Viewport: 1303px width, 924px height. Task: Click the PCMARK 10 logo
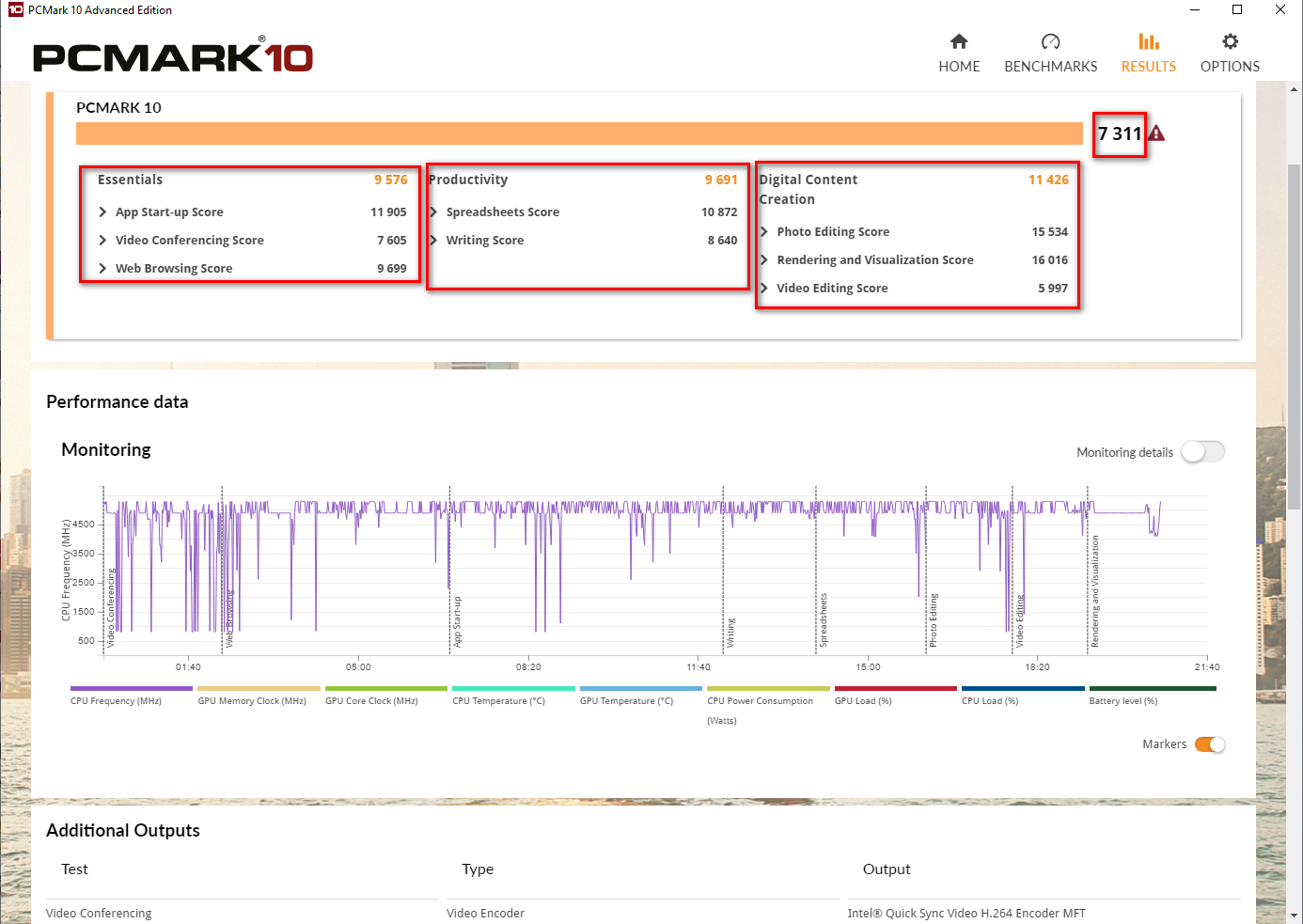click(x=173, y=56)
